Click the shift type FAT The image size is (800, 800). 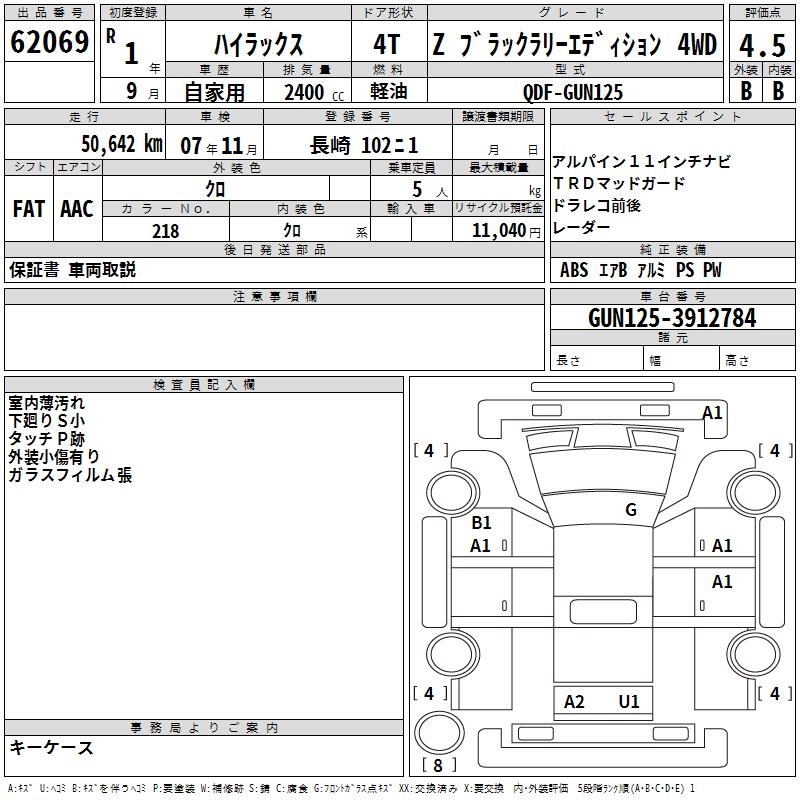click(29, 209)
